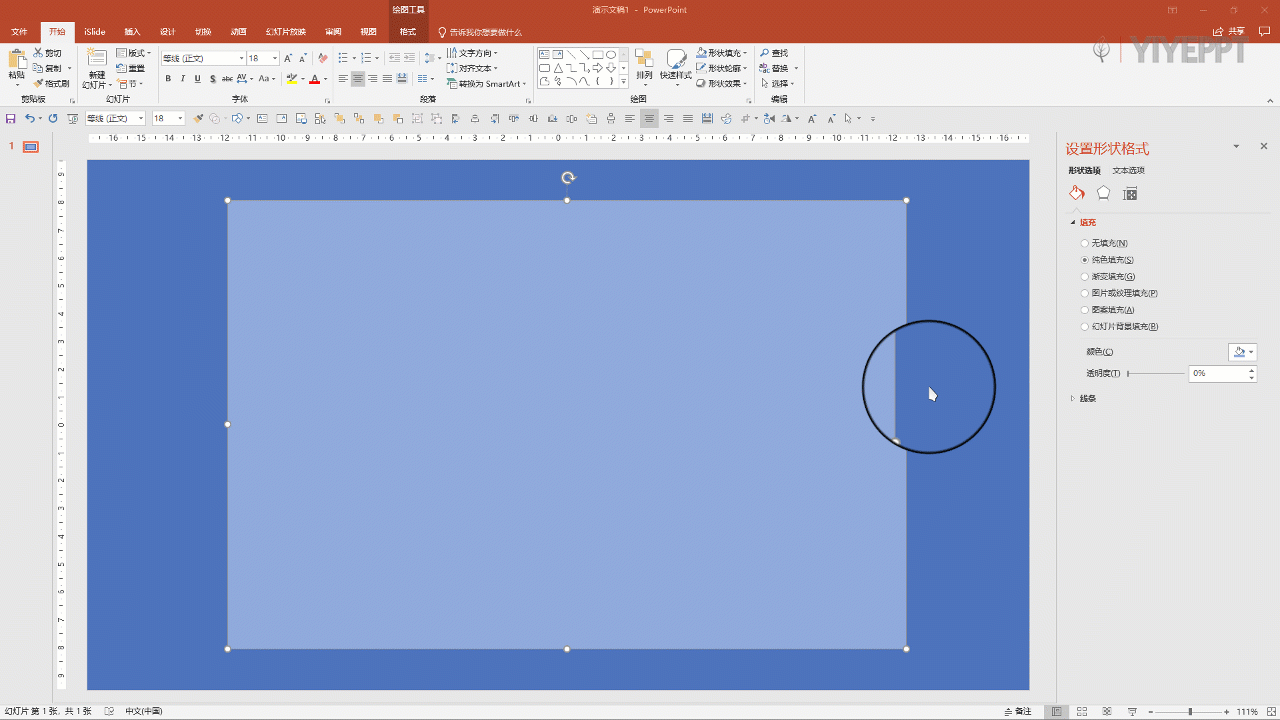Open Size & Properties icon in format pane
This screenshot has width=1280, height=720.
pos(1130,193)
